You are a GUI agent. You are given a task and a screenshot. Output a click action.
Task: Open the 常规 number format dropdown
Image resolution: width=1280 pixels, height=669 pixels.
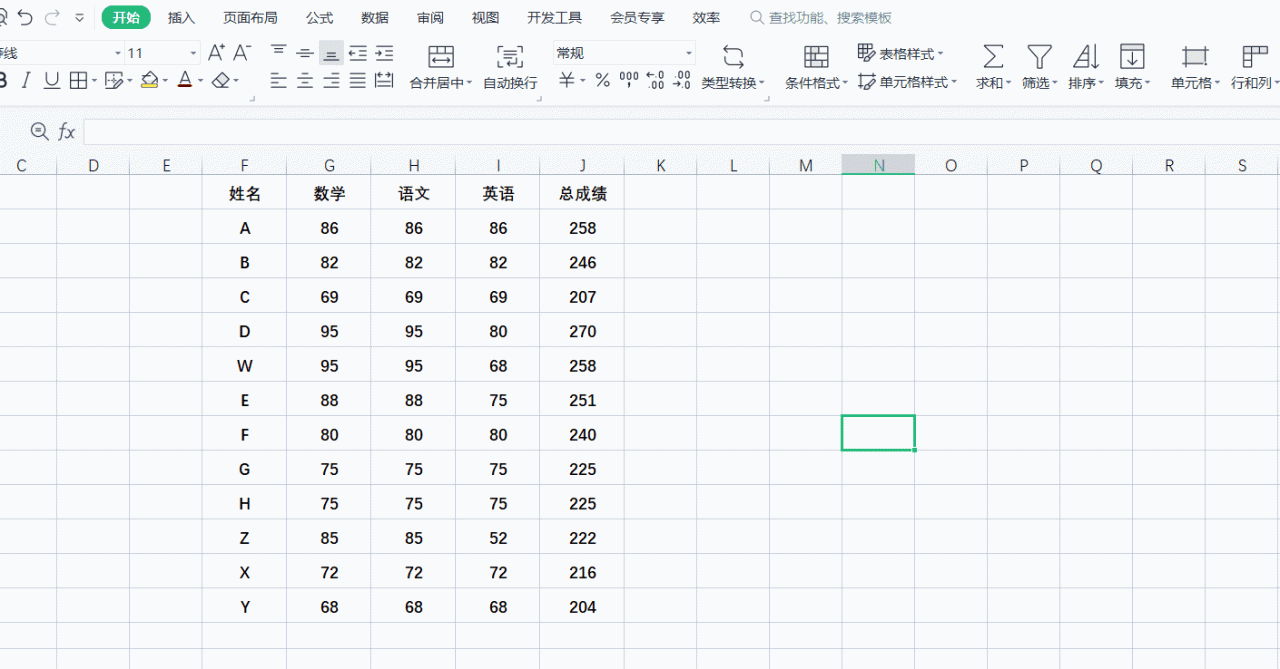pos(689,53)
